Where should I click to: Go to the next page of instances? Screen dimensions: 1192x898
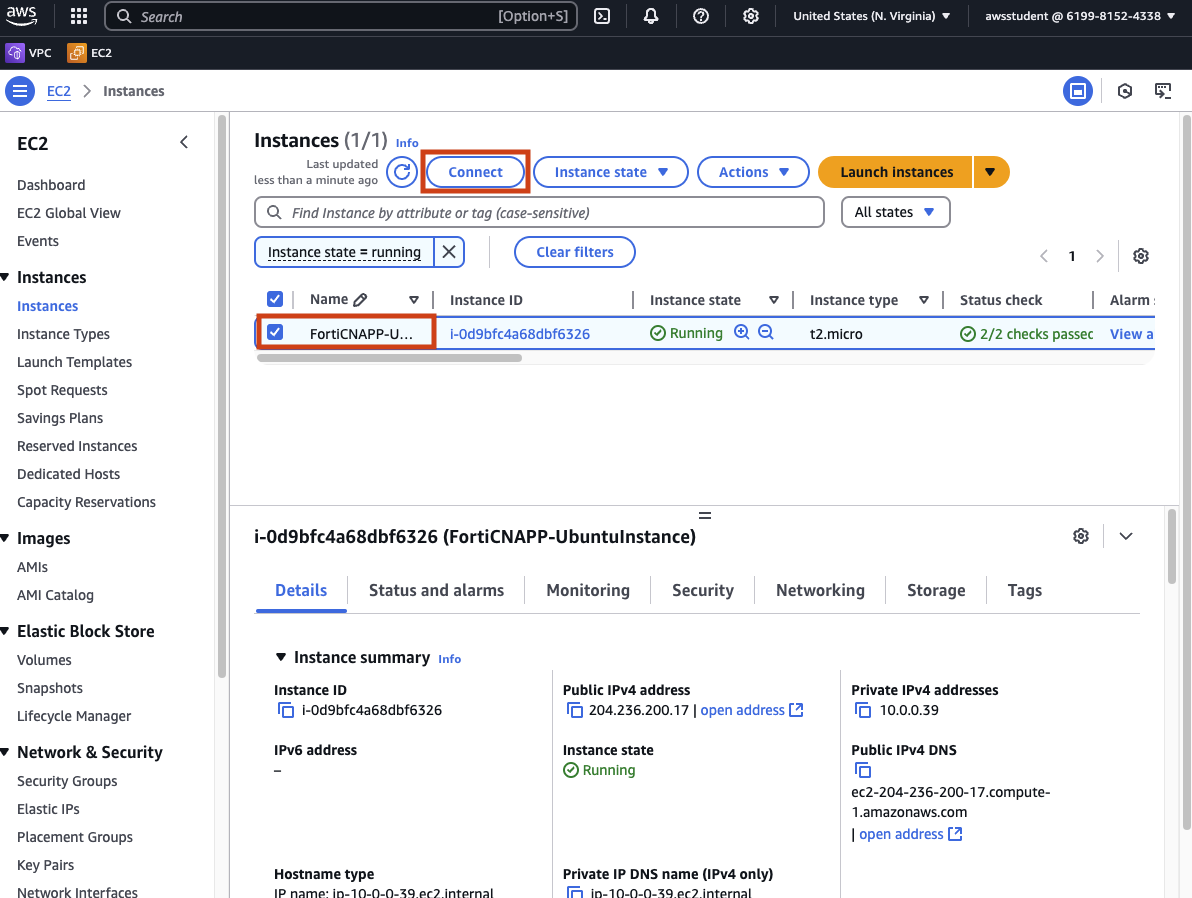coord(1099,256)
